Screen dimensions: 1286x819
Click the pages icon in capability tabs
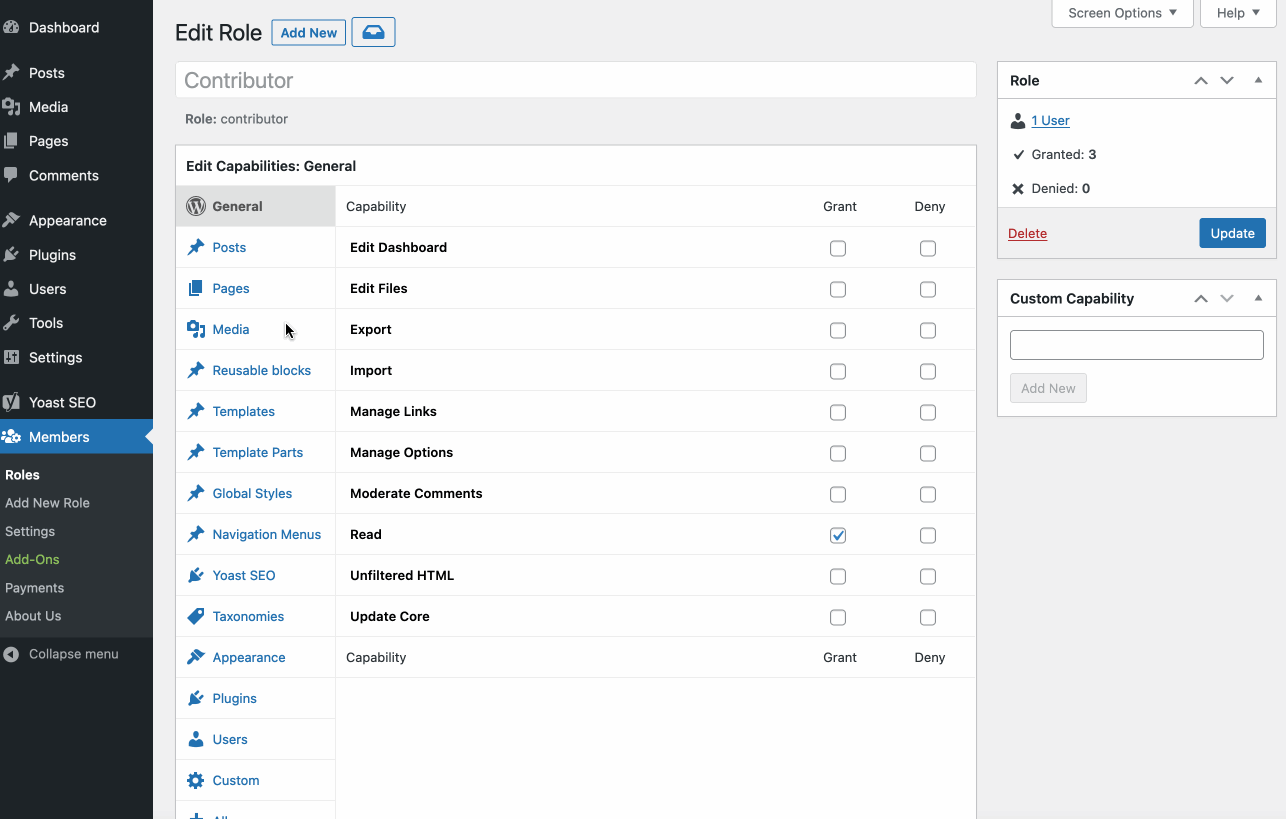coord(196,288)
